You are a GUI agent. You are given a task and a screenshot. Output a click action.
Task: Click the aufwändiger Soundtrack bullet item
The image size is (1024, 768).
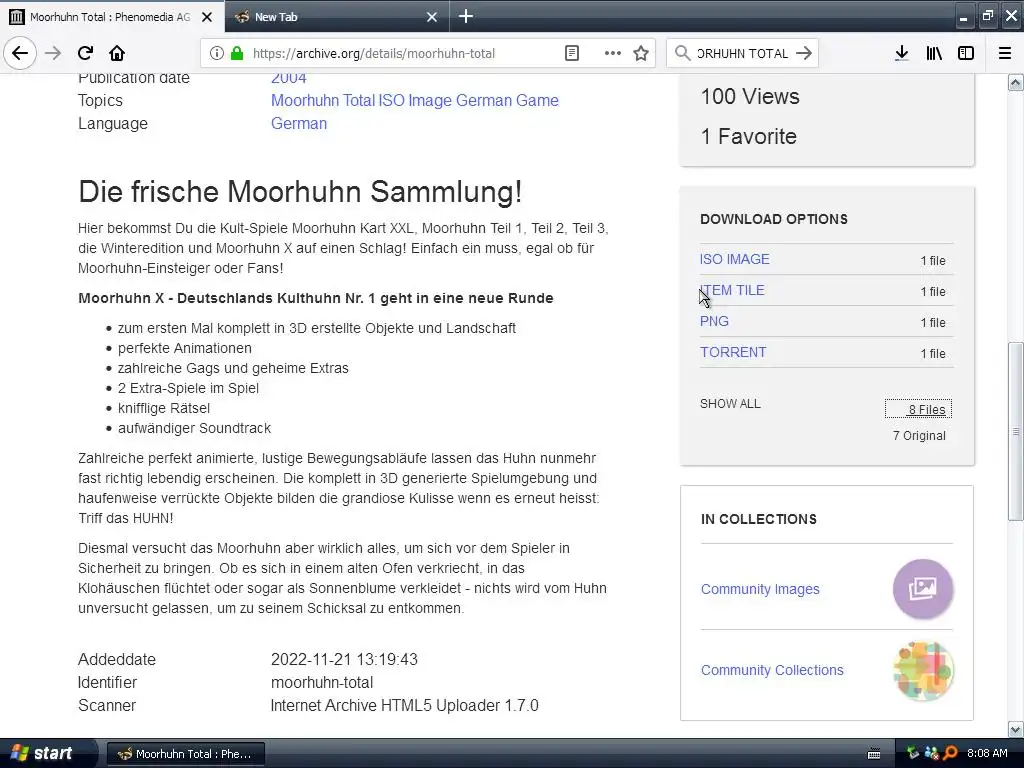194,428
